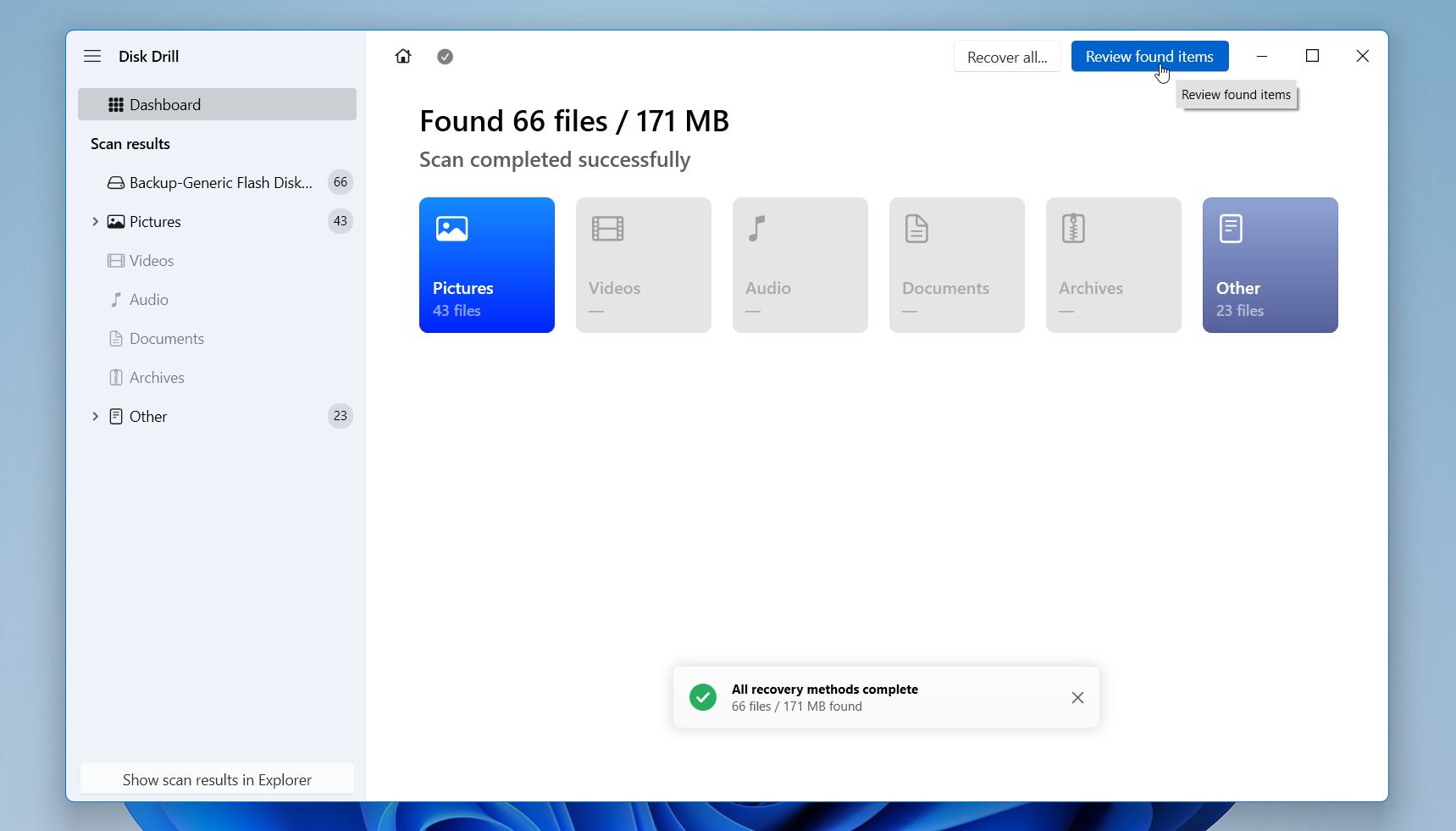Screen dimensions: 1456x831
Task: Click the scan status checkmark icon
Action: tap(445, 57)
